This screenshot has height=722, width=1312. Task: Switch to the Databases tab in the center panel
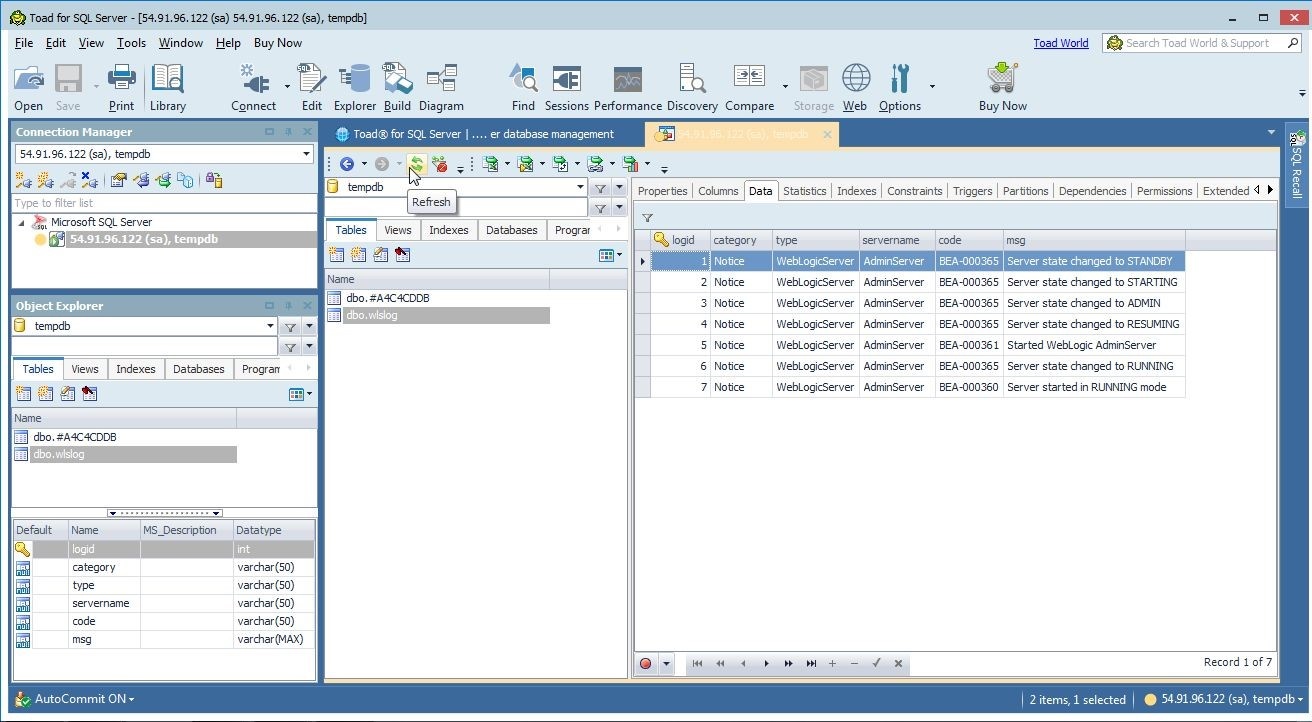512,230
